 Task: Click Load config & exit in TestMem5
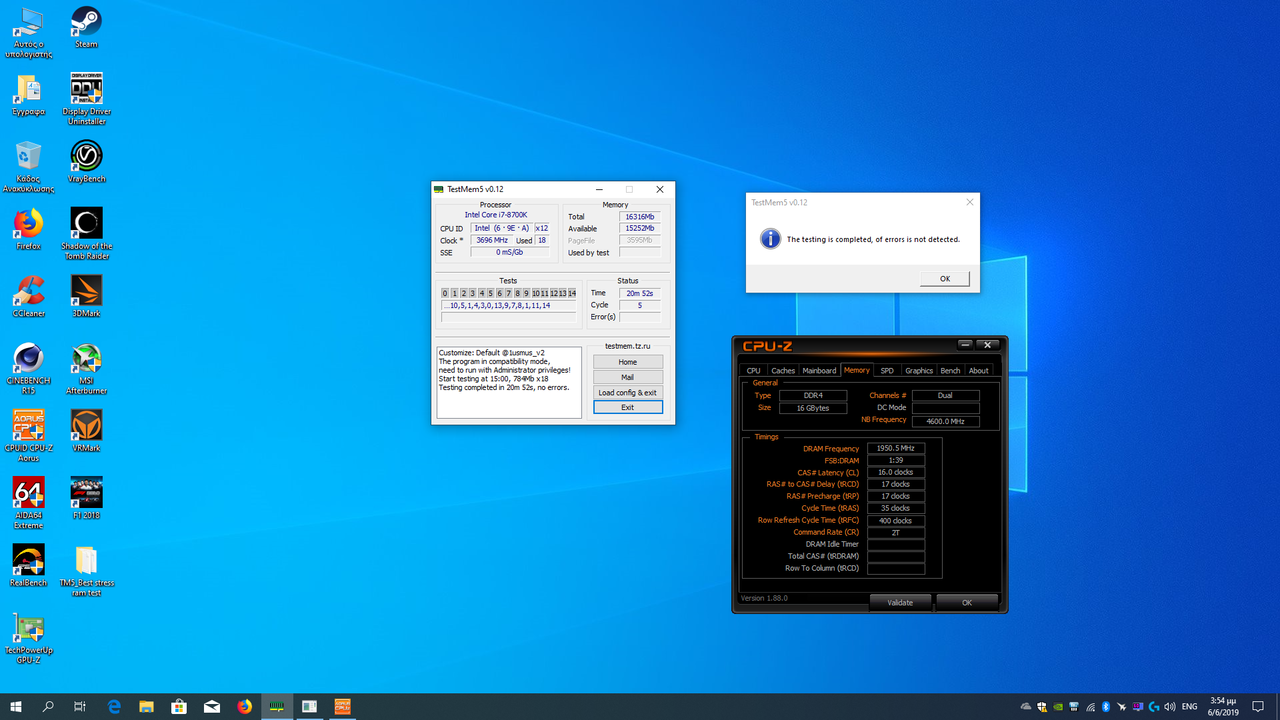tap(627, 393)
